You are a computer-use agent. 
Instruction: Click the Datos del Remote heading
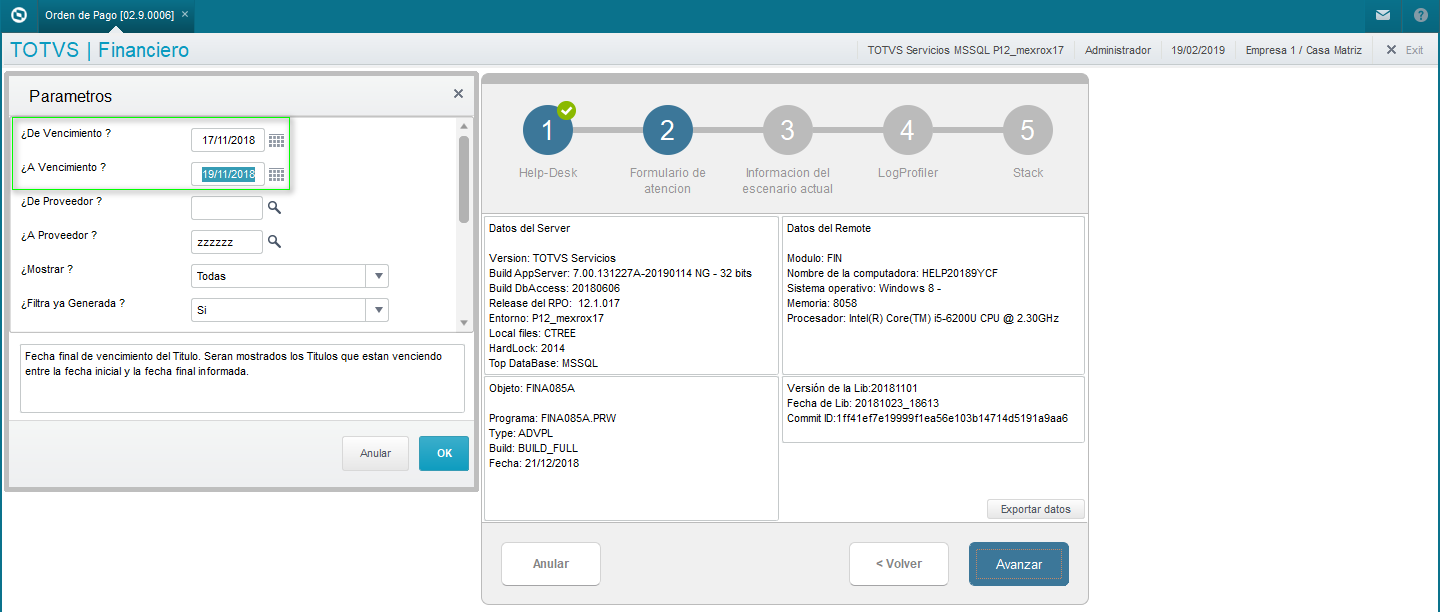coord(829,228)
